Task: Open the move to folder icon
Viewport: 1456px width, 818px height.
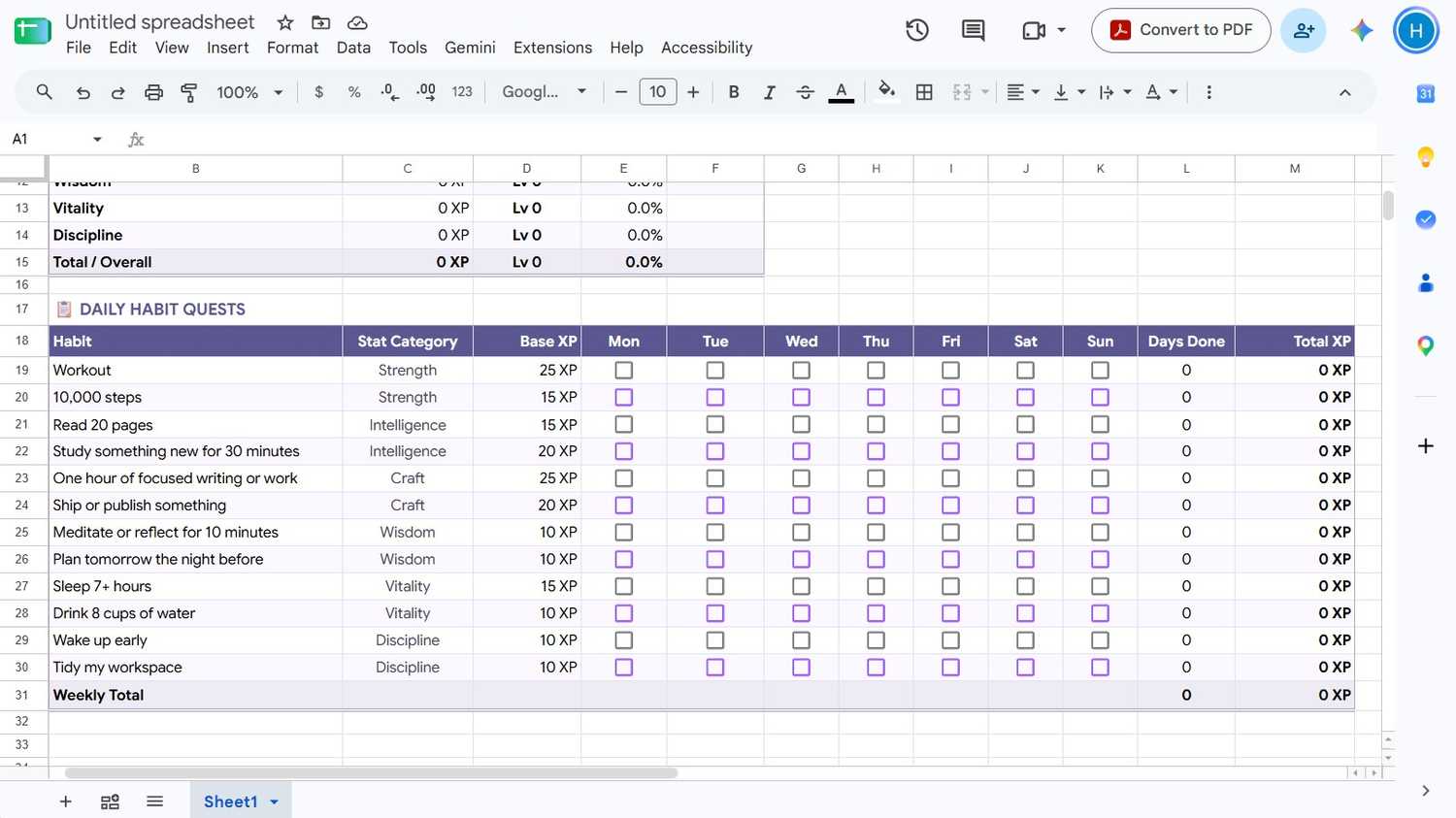Action: coord(320,22)
